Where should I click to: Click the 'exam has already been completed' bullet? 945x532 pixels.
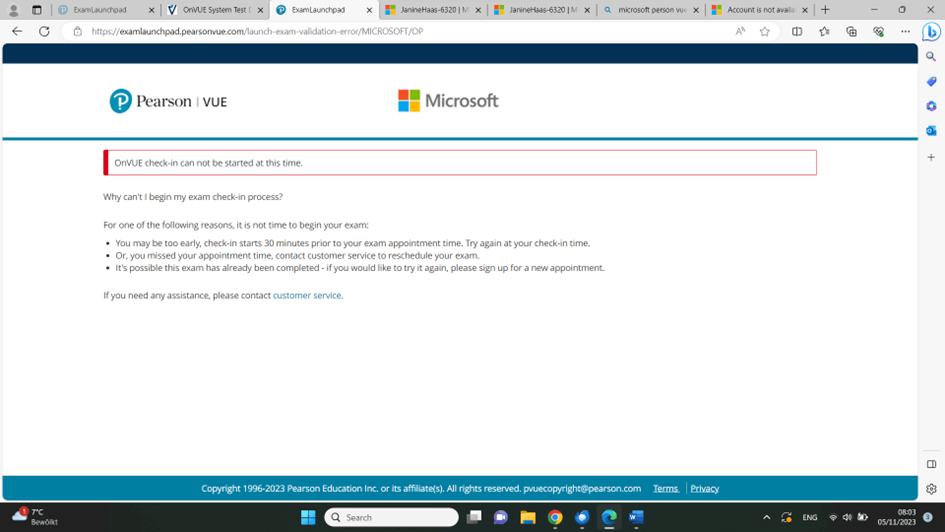click(360, 268)
